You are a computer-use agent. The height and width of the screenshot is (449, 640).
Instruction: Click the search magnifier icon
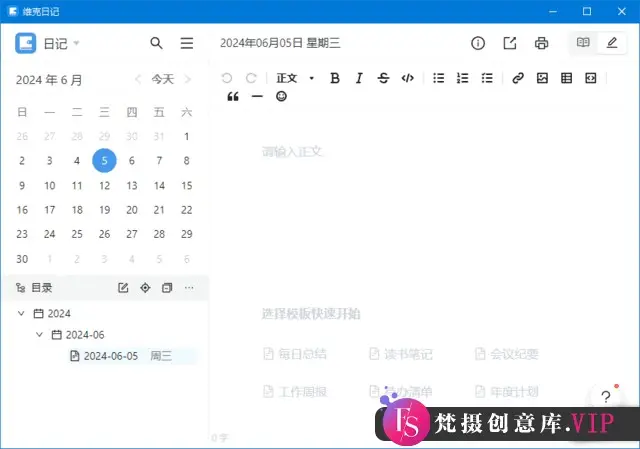(x=156, y=43)
